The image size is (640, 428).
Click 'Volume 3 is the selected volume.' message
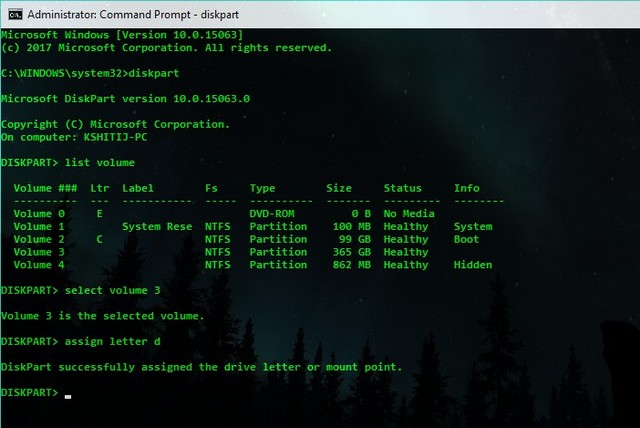(102, 316)
